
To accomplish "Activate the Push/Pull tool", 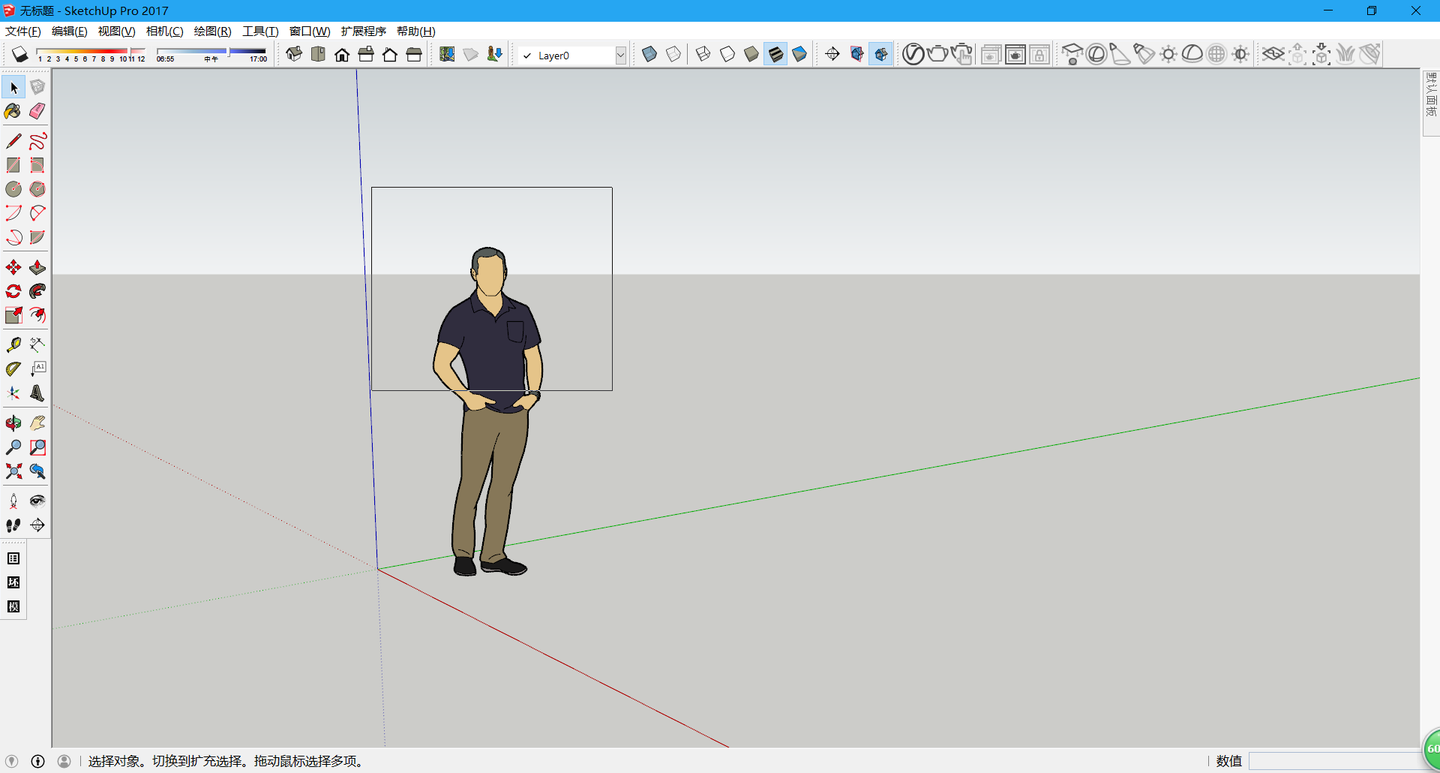I will (x=37, y=267).
